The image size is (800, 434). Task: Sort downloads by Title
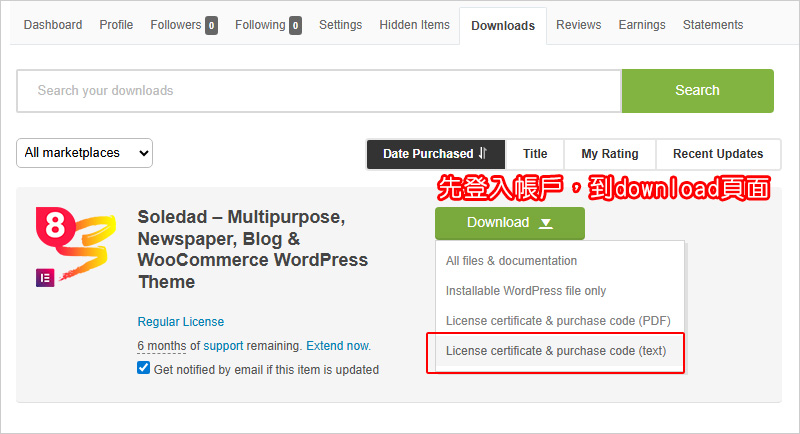(535, 154)
